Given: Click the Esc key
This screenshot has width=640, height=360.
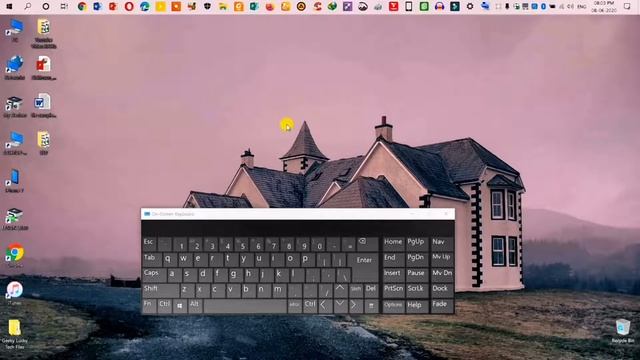Looking at the screenshot, I should click(x=149, y=244).
